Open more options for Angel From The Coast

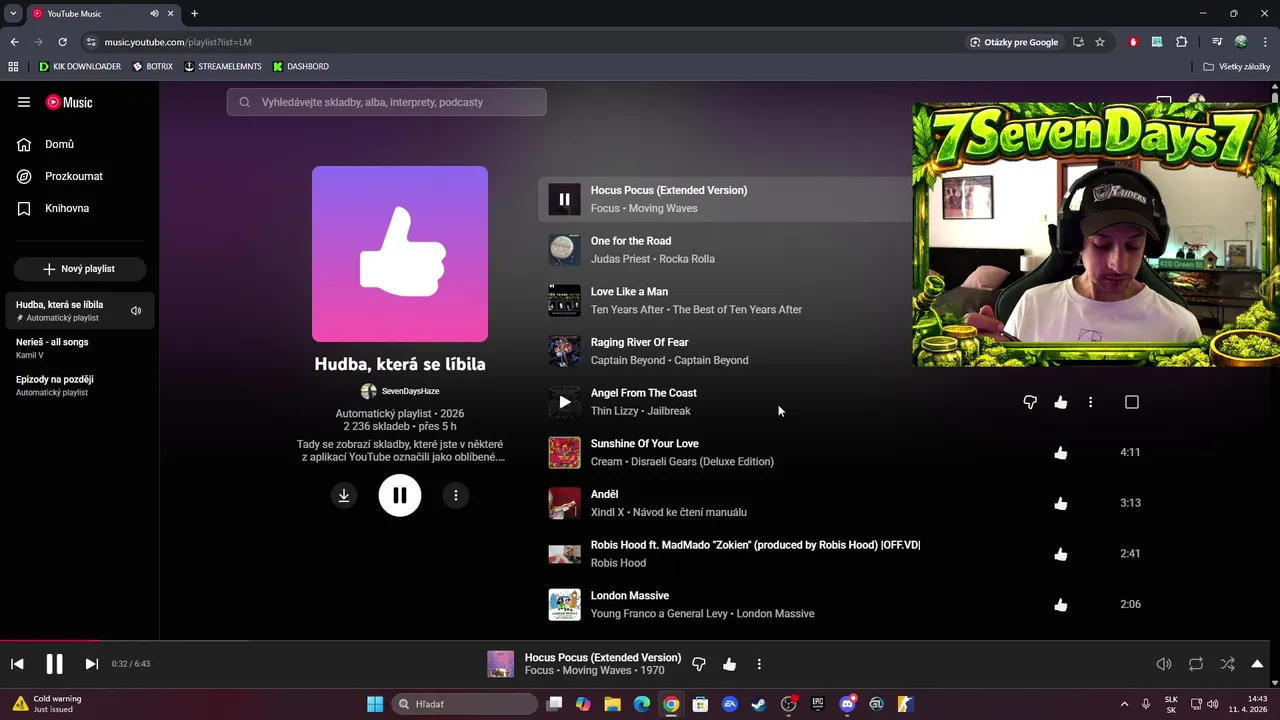(1091, 402)
